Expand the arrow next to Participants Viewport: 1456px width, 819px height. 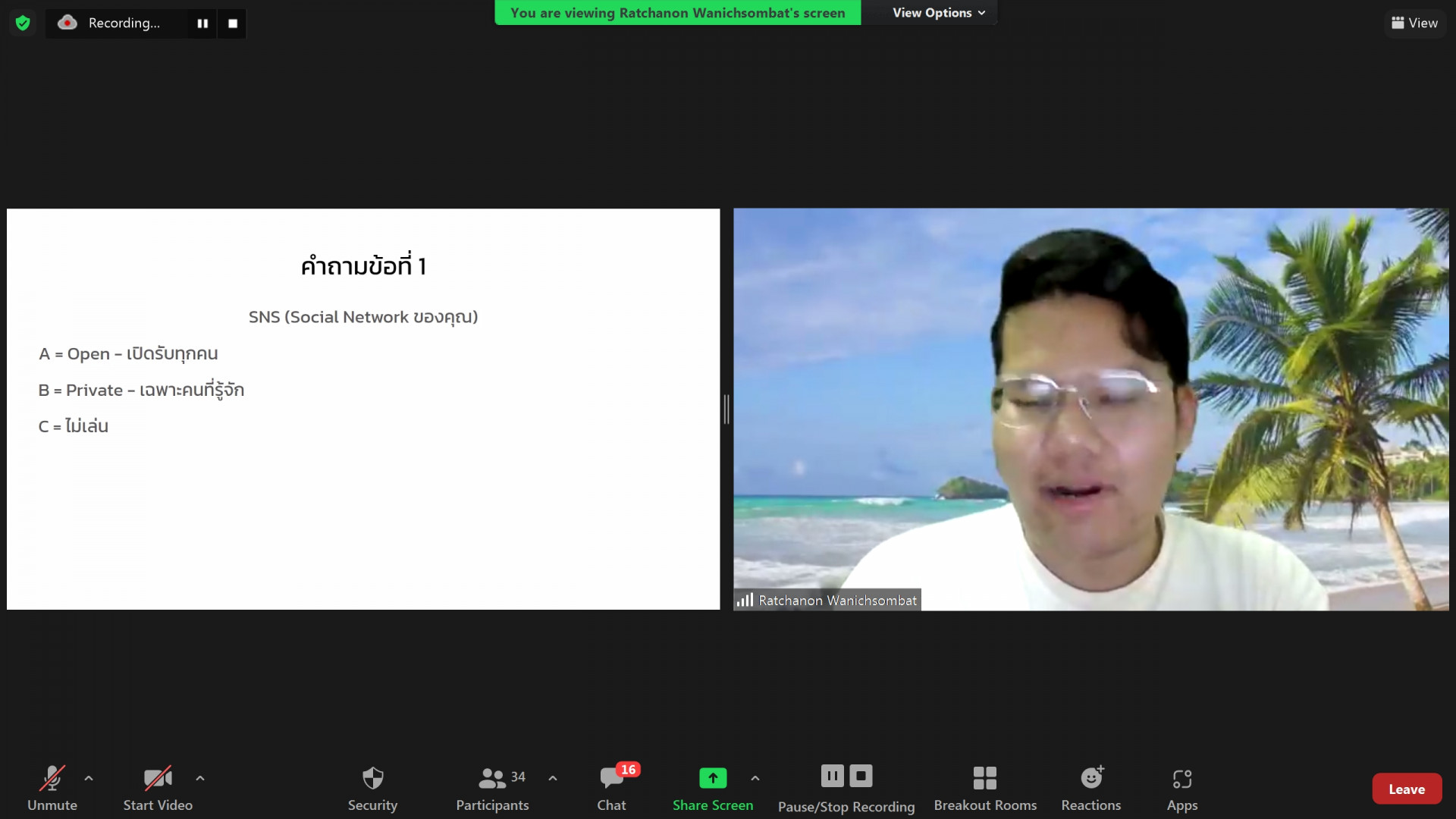click(553, 778)
